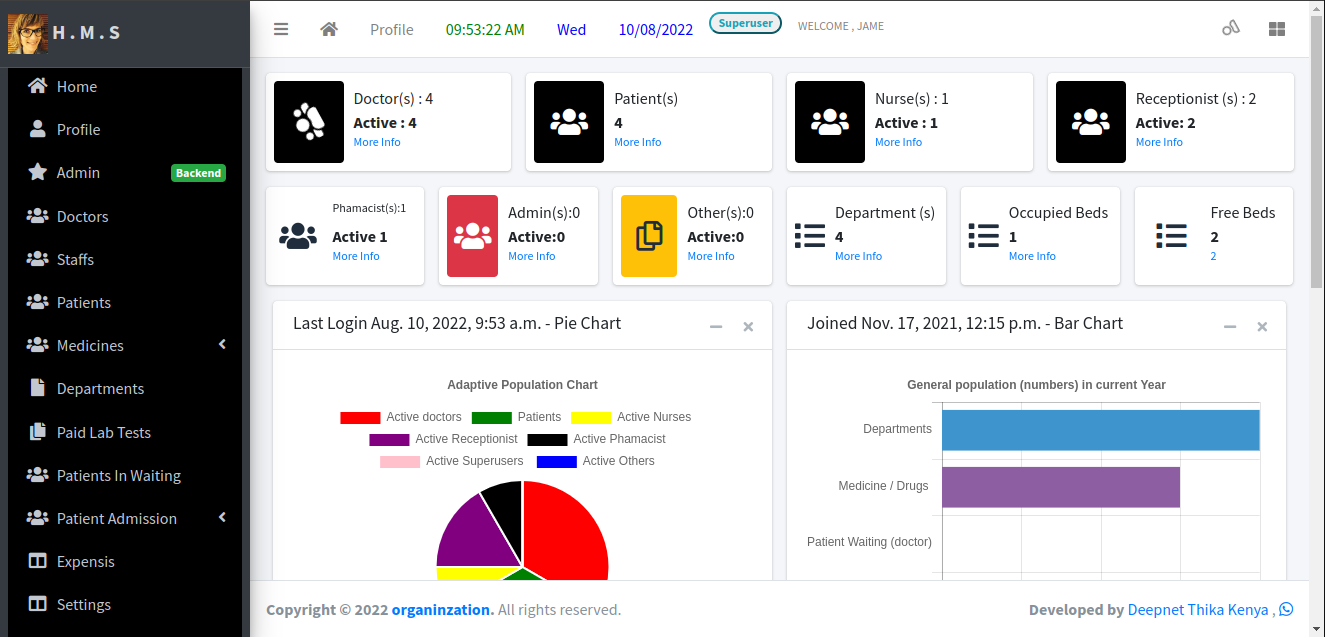Image resolution: width=1325 pixels, height=637 pixels.
Task: Click the WhatsApp icon in the footer
Action: (x=1286, y=609)
